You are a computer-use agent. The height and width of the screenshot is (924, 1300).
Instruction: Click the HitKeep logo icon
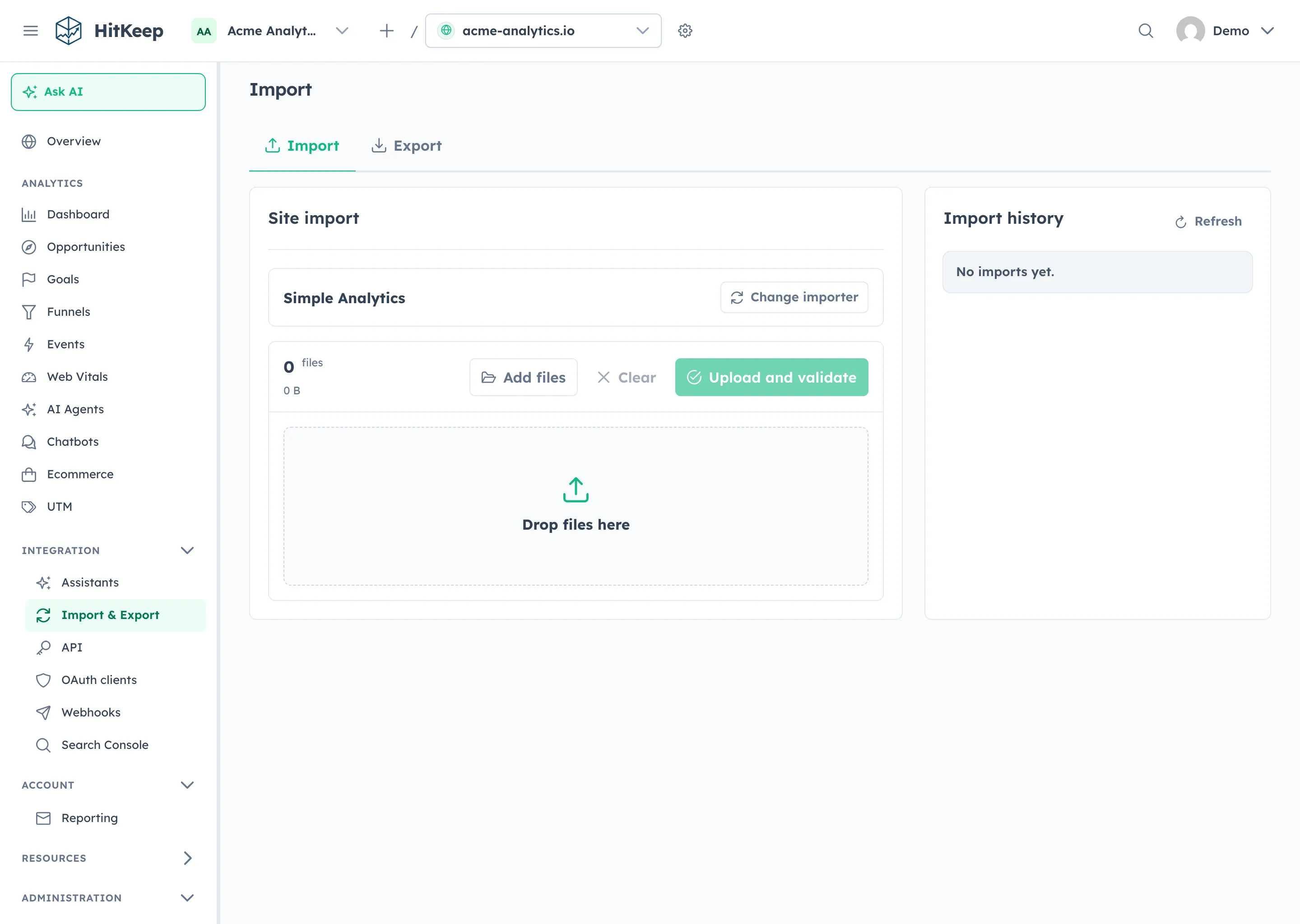(x=68, y=31)
